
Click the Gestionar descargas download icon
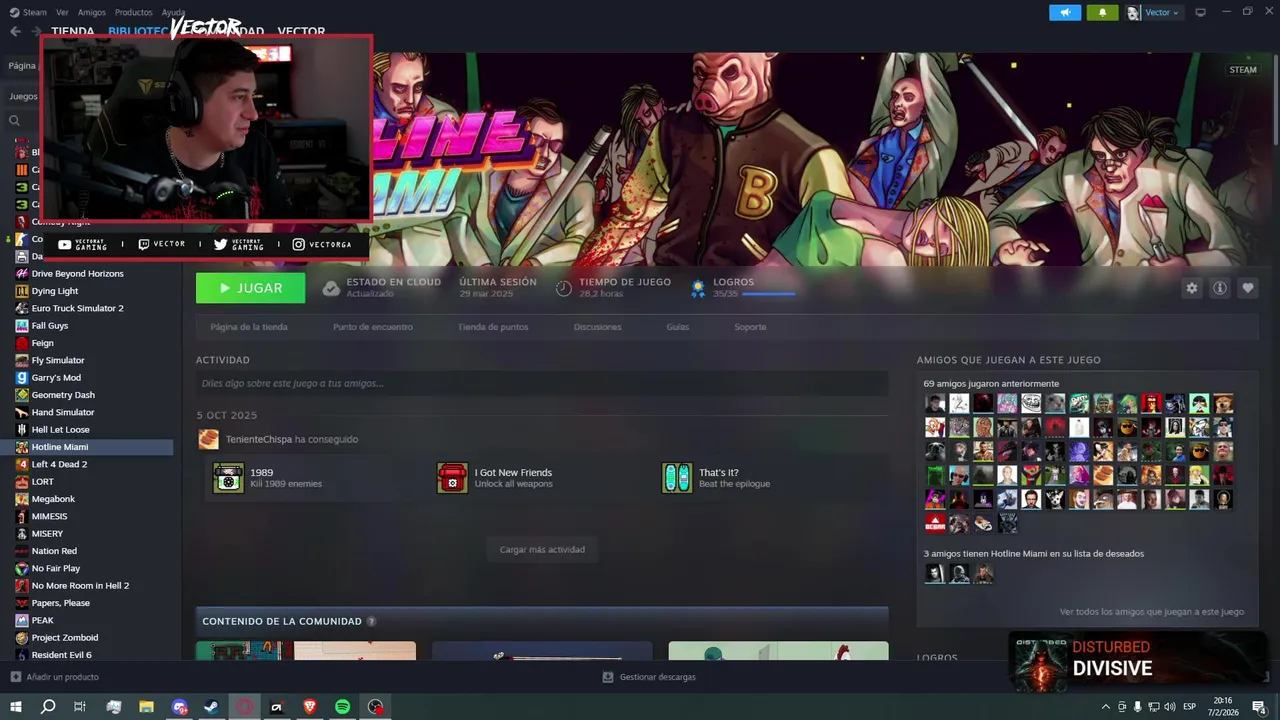607,677
